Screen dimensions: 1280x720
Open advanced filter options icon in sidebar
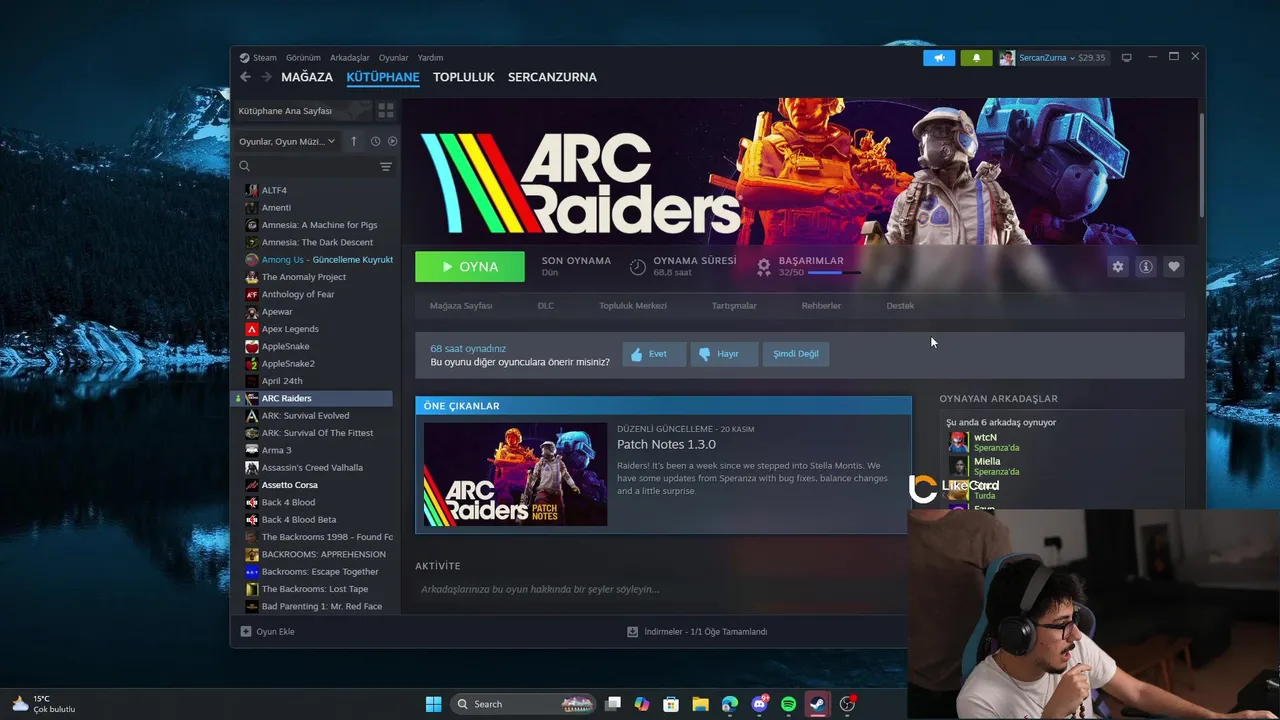pos(385,166)
